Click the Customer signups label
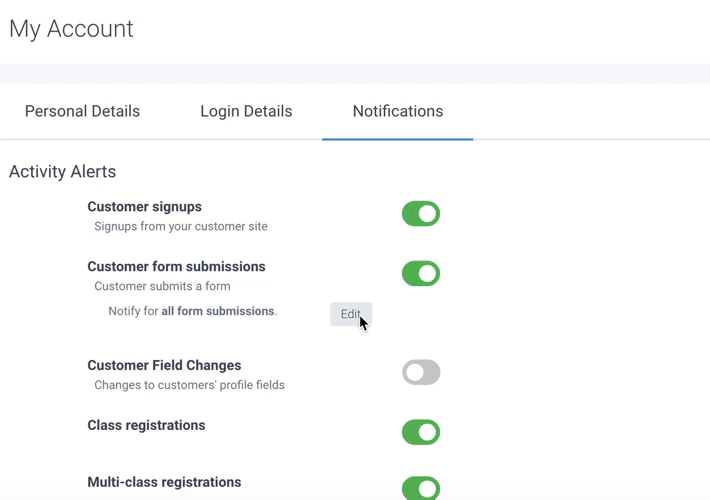The width and height of the screenshot is (710, 500). [144, 207]
